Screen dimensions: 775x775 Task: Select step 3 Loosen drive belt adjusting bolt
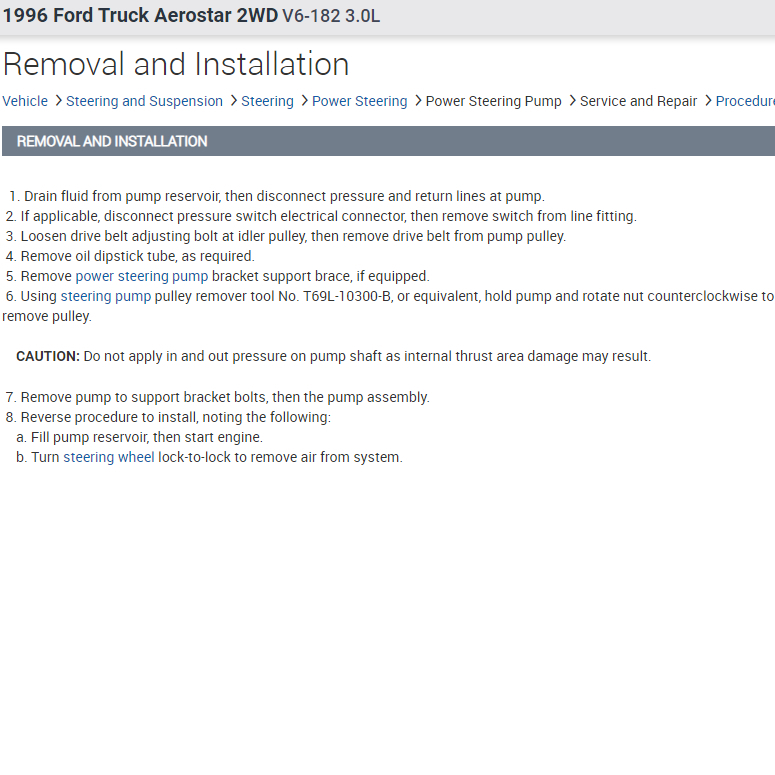pos(286,236)
